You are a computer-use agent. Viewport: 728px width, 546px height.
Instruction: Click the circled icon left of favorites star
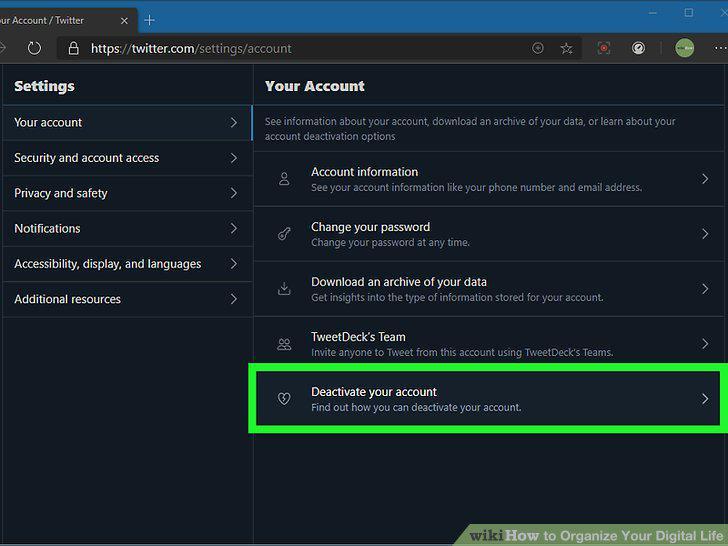point(538,48)
